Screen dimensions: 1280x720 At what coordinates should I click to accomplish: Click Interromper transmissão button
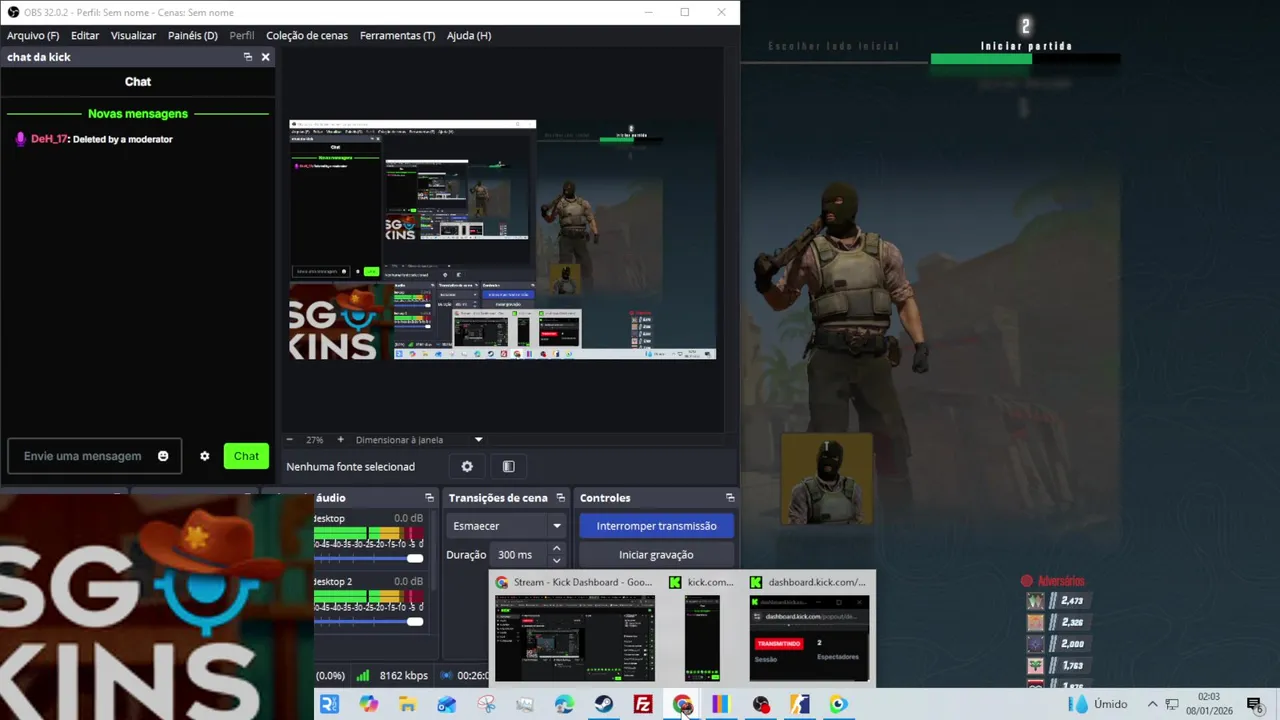[656, 526]
